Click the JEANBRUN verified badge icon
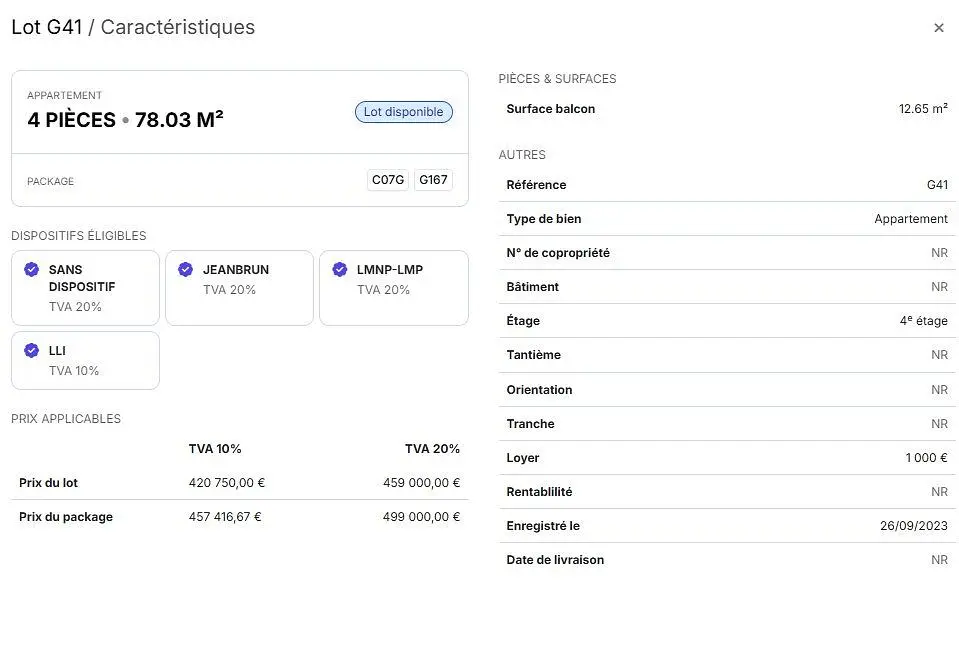959x665 pixels. coord(185,269)
